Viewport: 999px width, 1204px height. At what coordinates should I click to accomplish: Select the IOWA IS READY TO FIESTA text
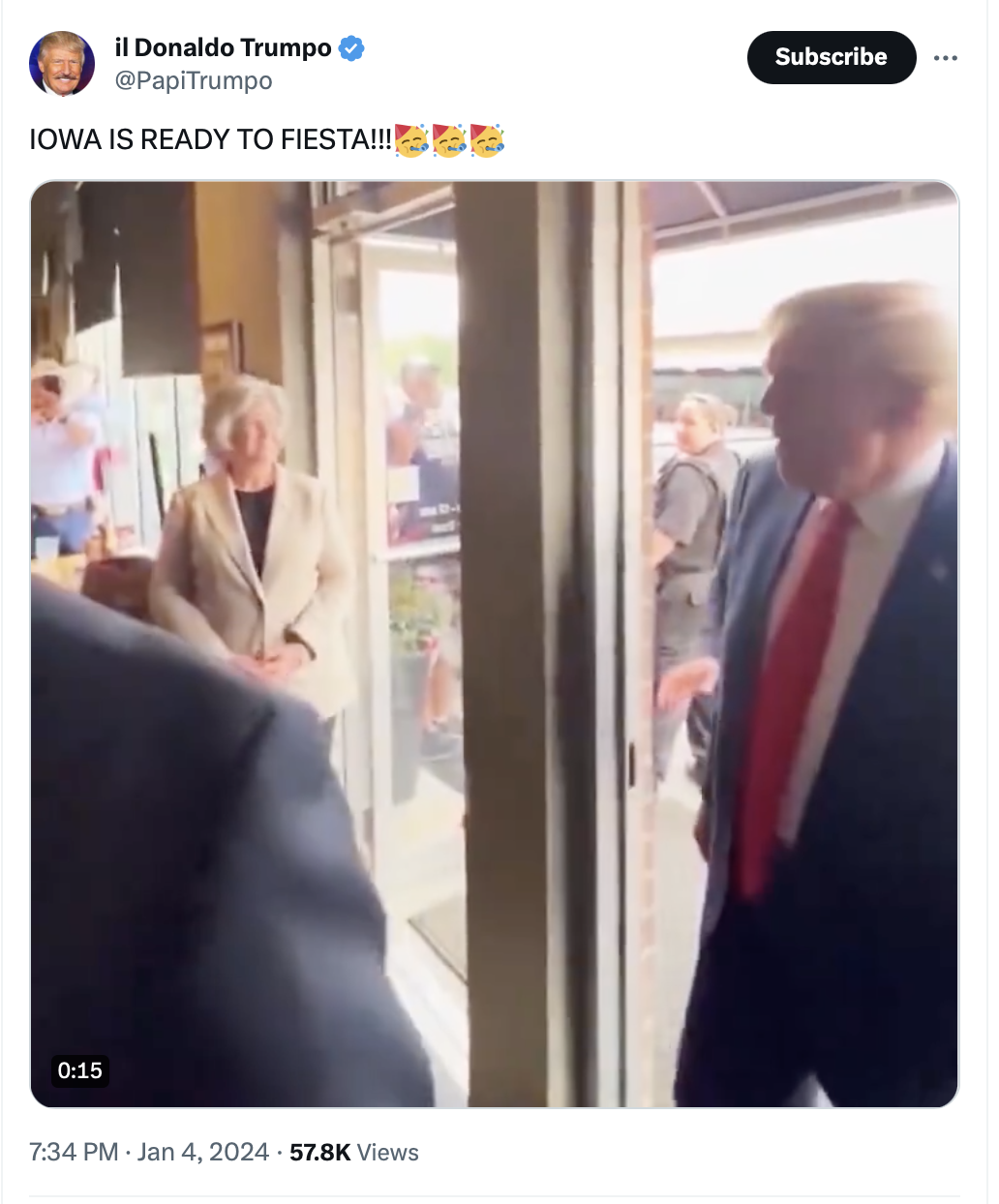coord(211,139)
